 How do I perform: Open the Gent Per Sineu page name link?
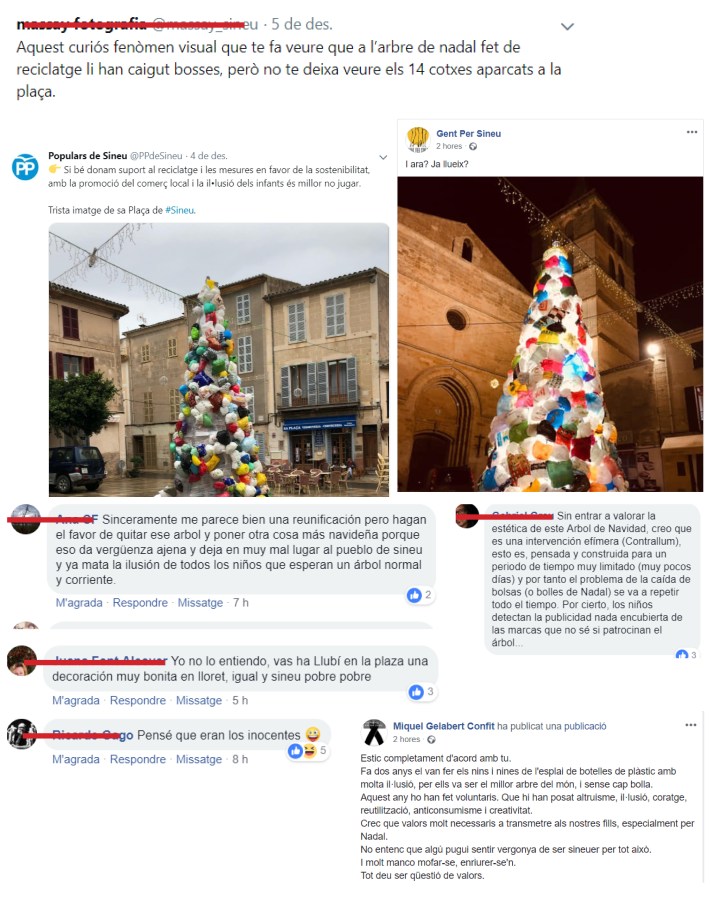[x=468, y=133]
